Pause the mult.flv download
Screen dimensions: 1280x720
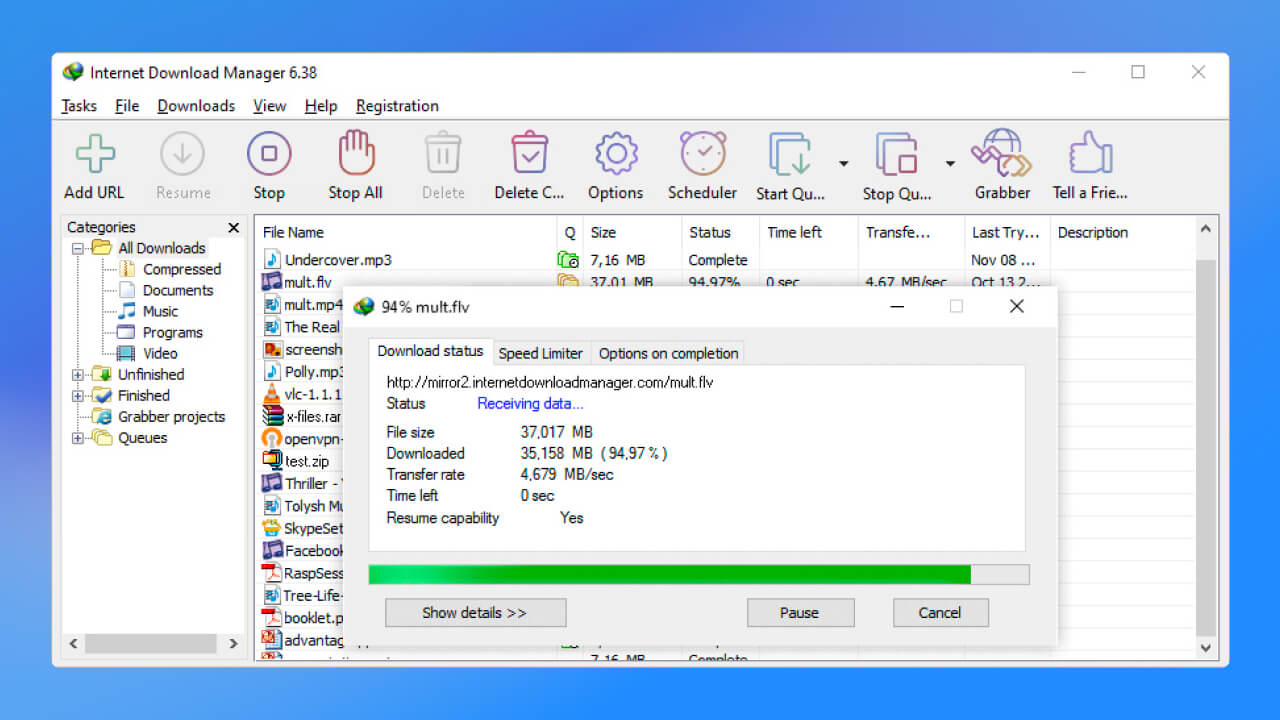pyautogui.click(x=800, y=613)
